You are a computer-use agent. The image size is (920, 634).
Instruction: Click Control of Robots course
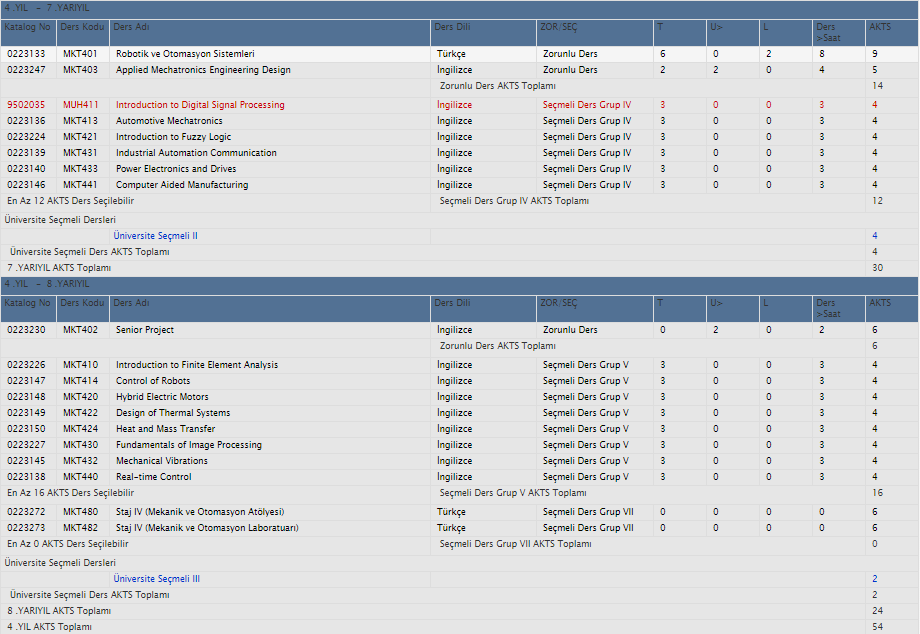tap(153, 381)
